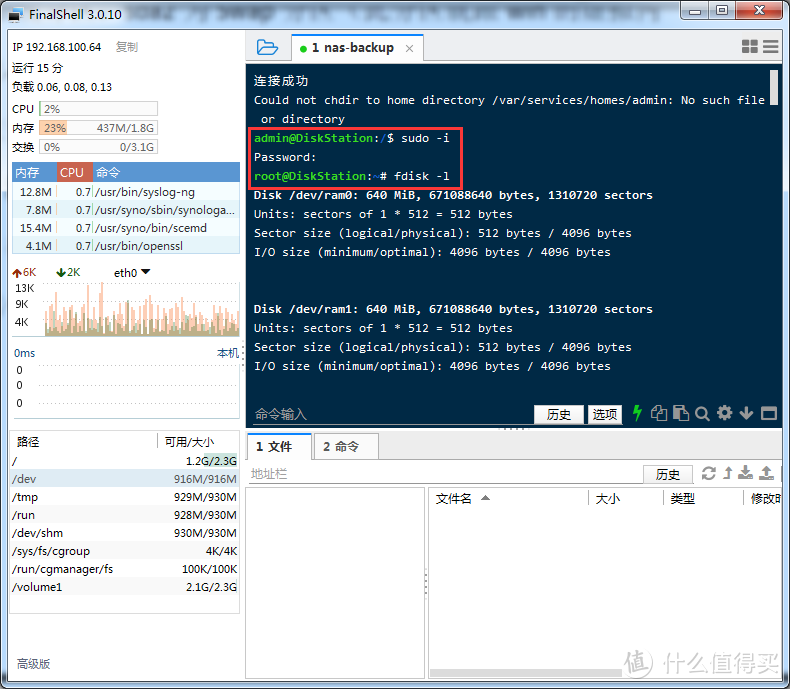Click the IP 192.168.100.64 text

[x=56, y=47]
